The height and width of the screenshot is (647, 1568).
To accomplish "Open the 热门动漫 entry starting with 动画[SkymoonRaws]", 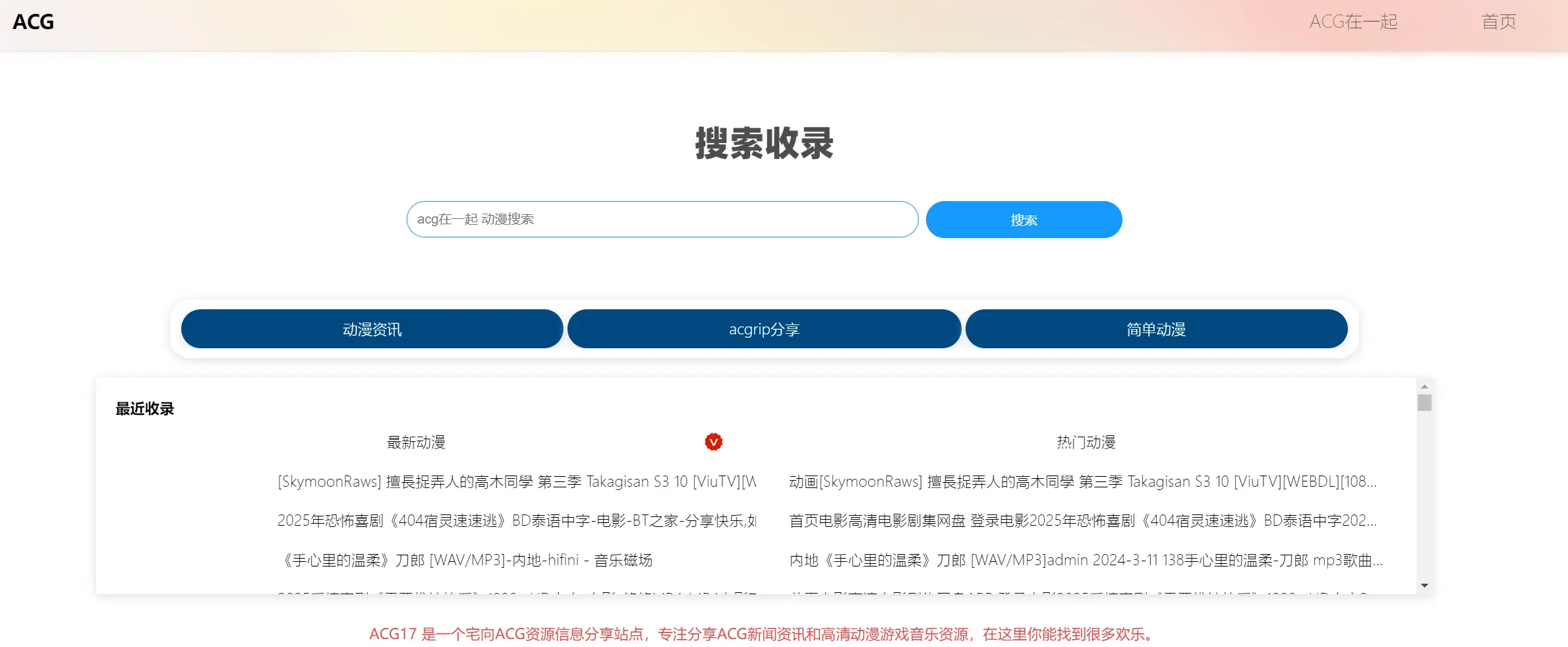I will (x=1082, y=482).
